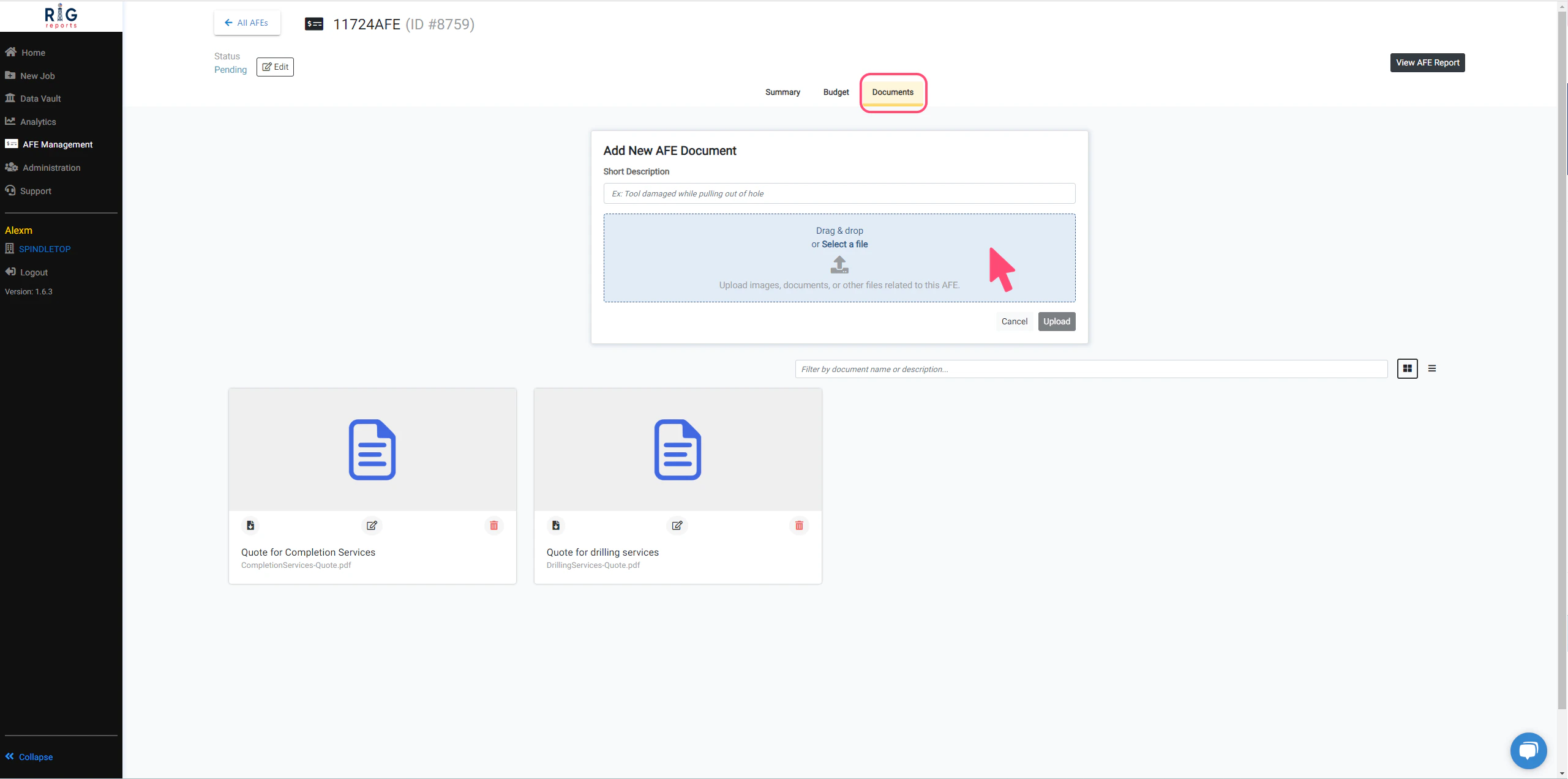Click the Upload button
The width and height of the screenshot is (1568, 779).
(1056, 321)
